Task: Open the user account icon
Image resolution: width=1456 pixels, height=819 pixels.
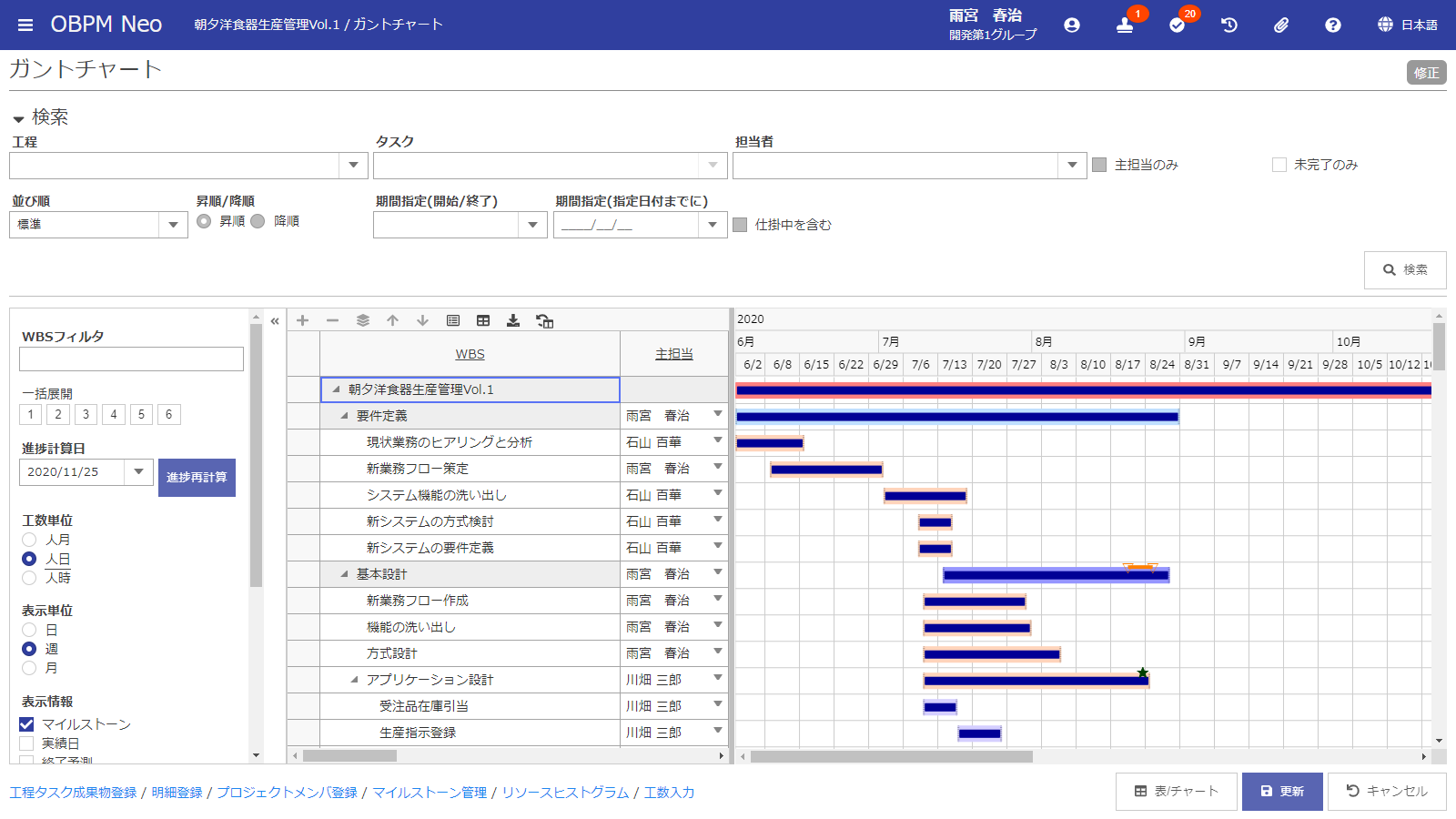Action: pyautogui.click(x=1072, y=25)
